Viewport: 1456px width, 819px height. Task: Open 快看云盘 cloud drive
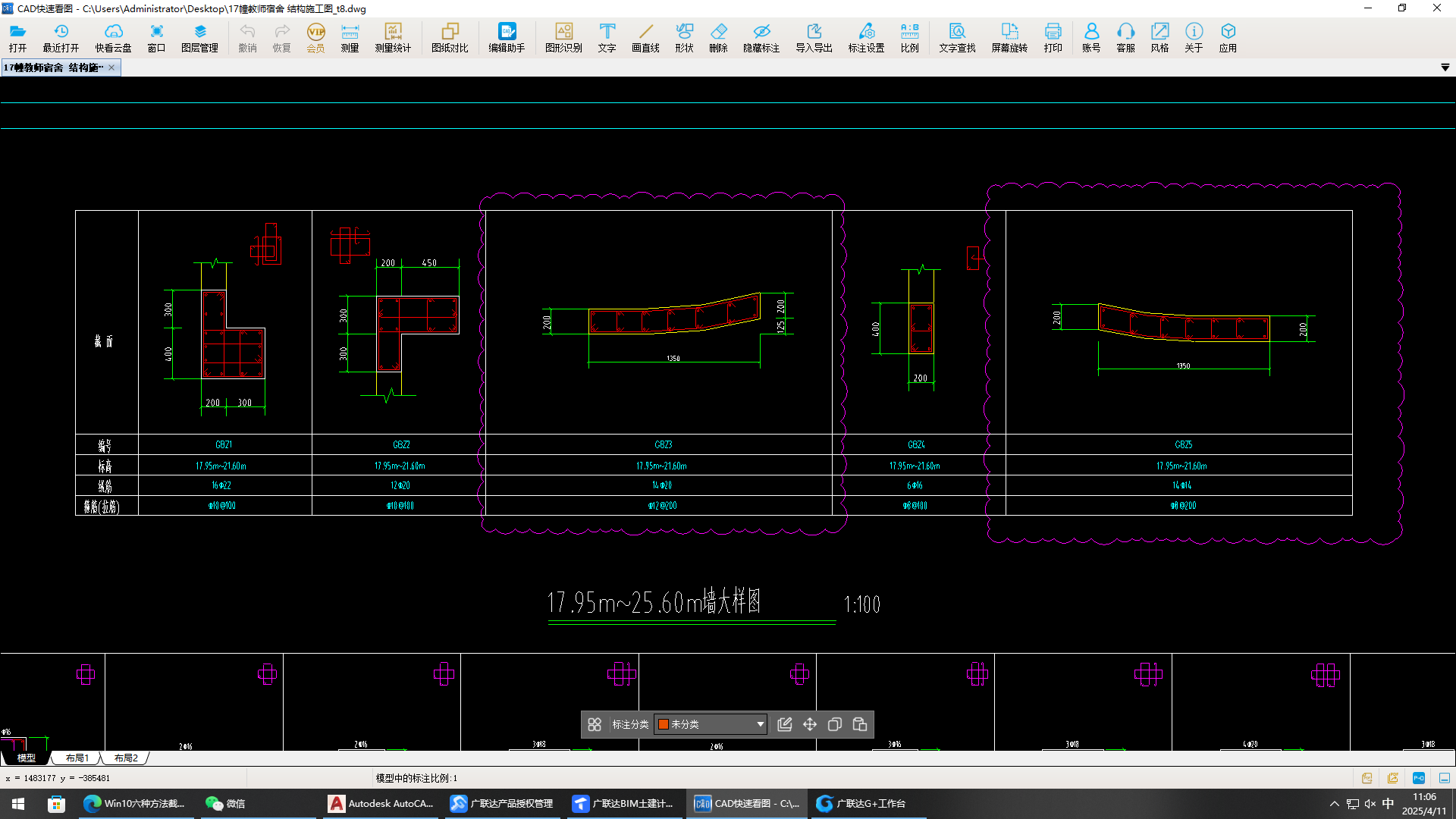click(x=113, y=37)
